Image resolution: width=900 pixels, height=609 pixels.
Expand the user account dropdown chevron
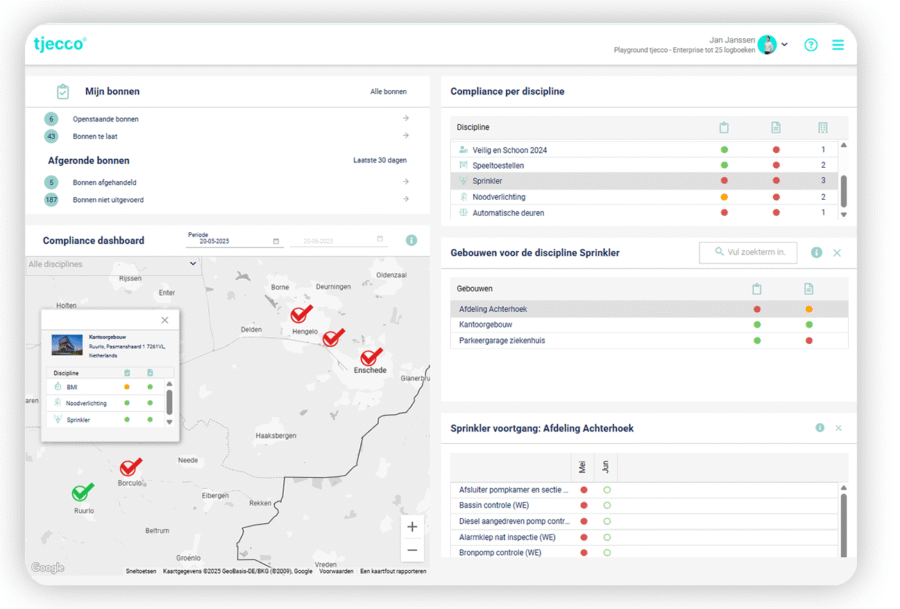coord(785,45)
